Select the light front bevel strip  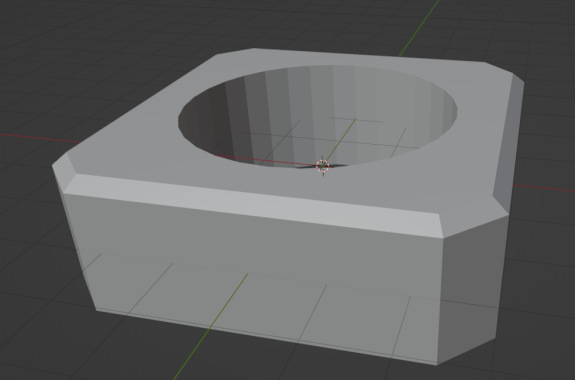click(253, 205)
